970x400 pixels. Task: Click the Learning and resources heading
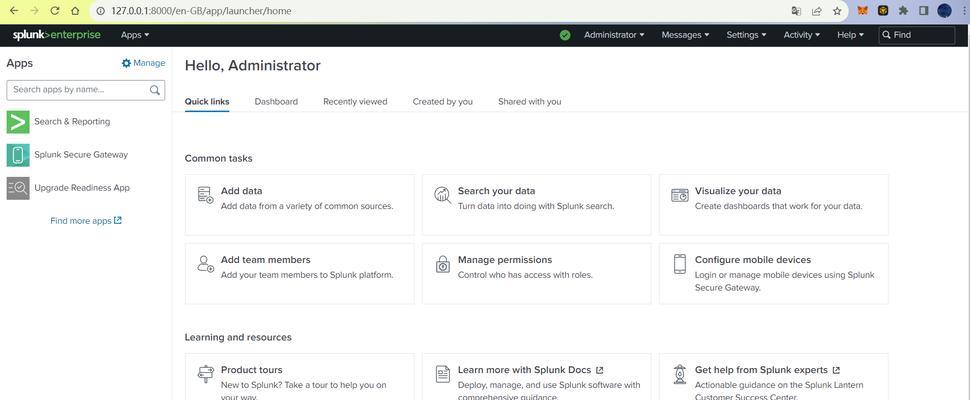(238, 337)
